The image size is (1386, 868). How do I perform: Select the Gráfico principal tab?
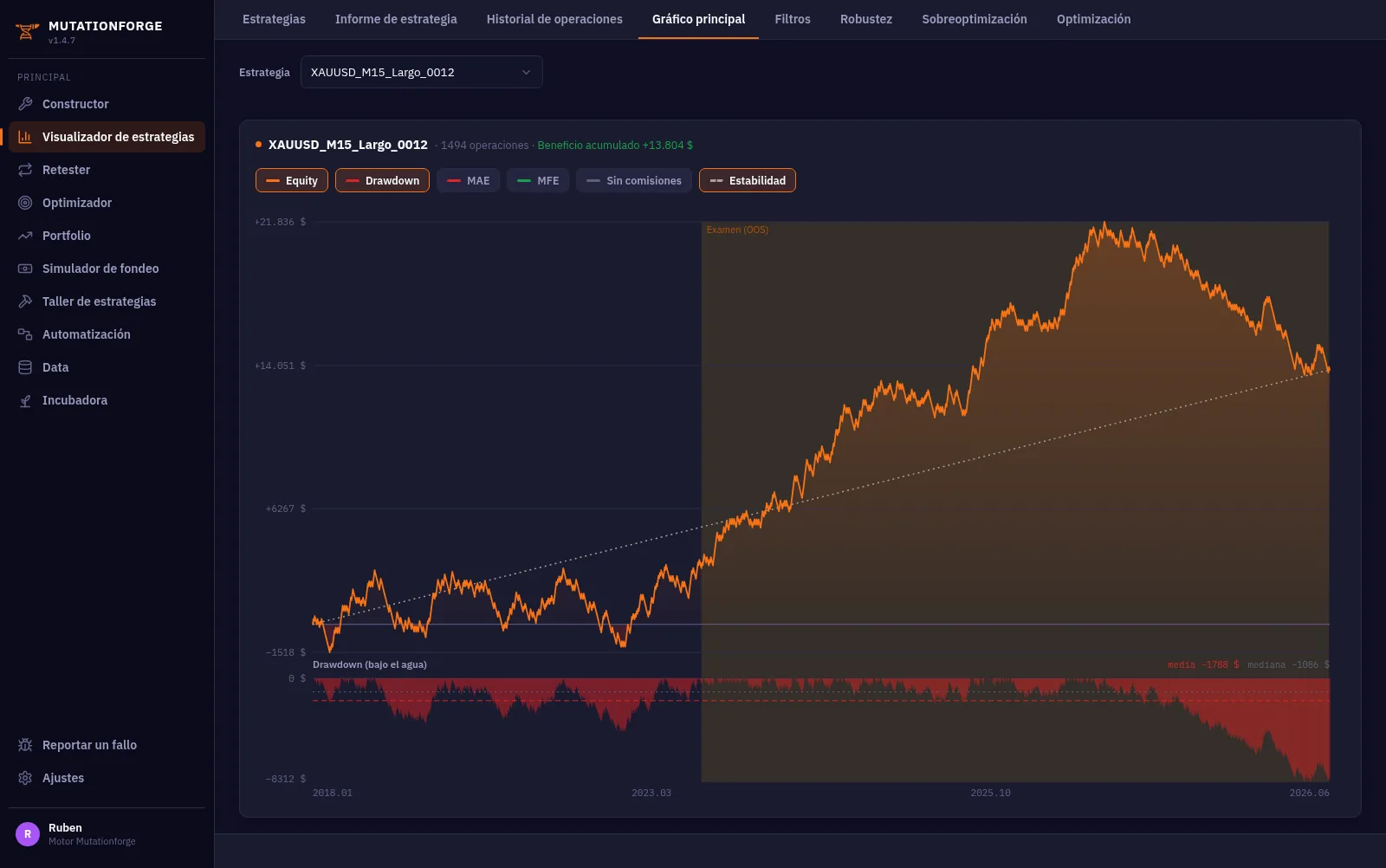pos(698,19)
